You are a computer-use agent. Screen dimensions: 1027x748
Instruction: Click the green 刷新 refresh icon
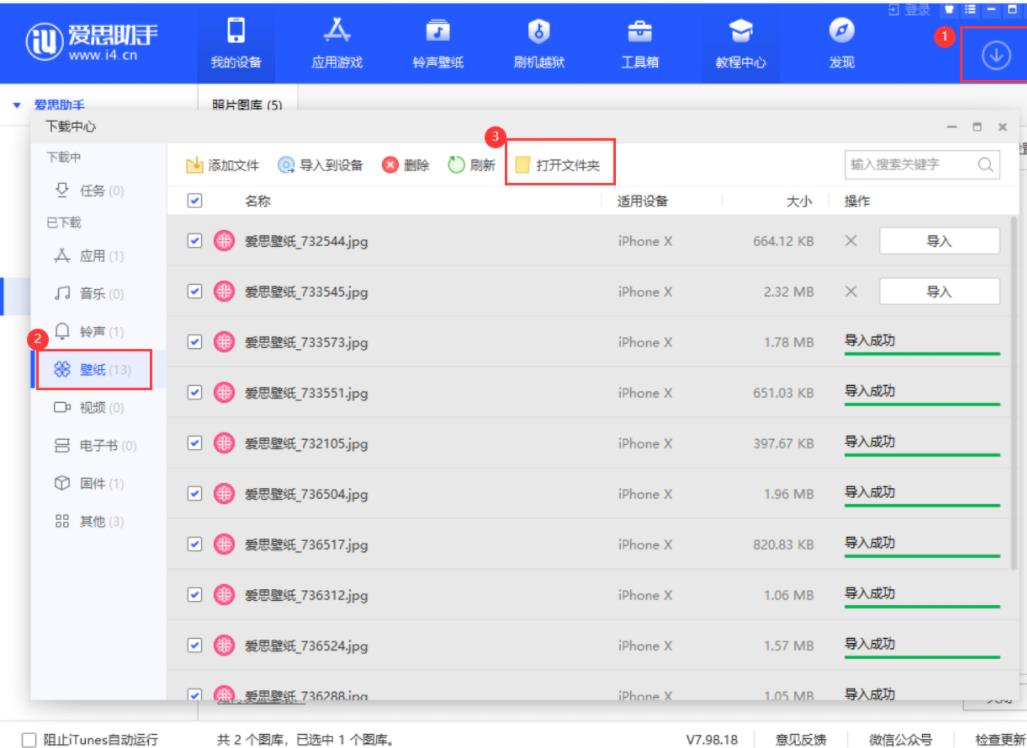(x=457, y=165)
